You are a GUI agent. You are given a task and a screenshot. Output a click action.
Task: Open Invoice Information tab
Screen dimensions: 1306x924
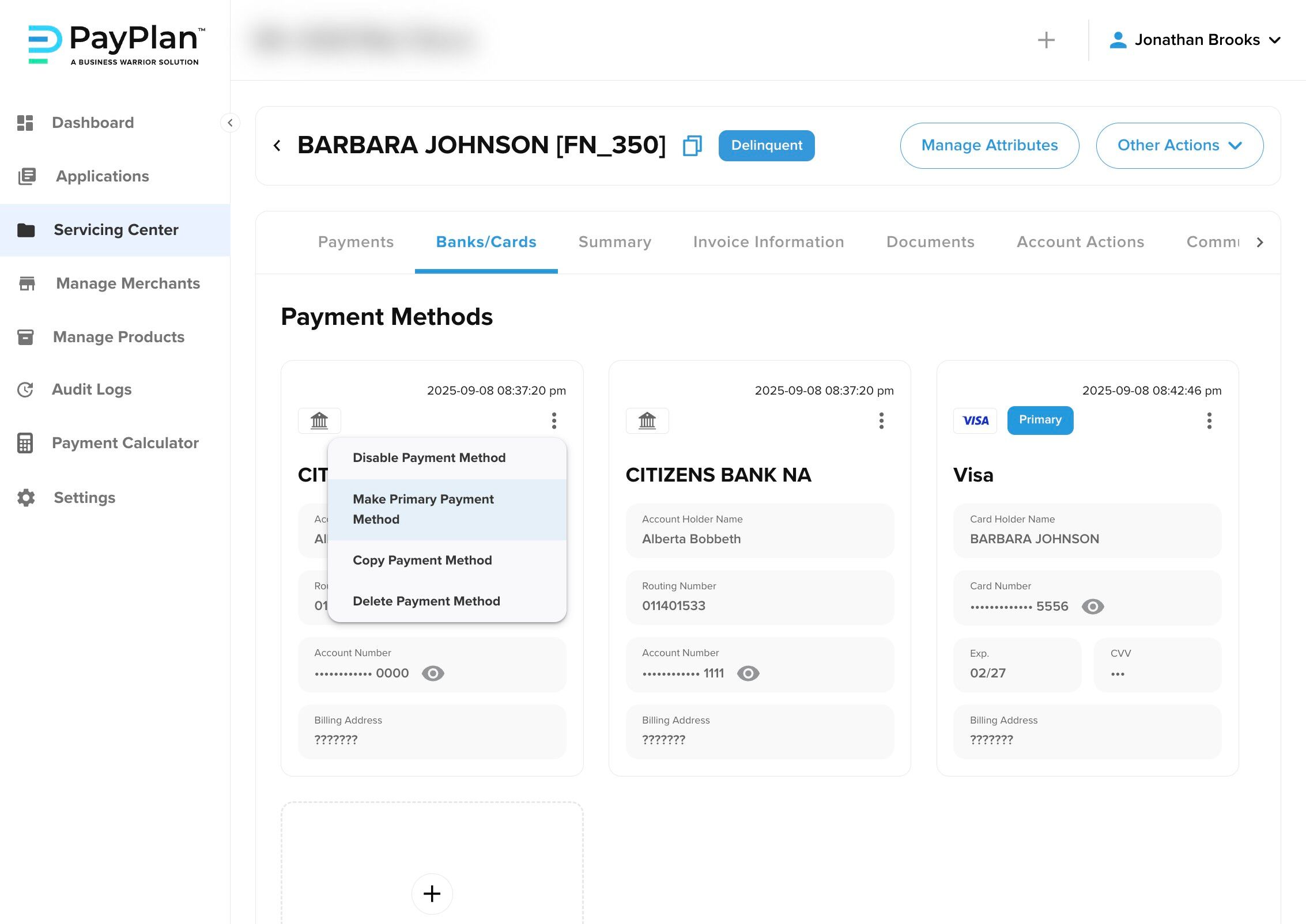768,242
